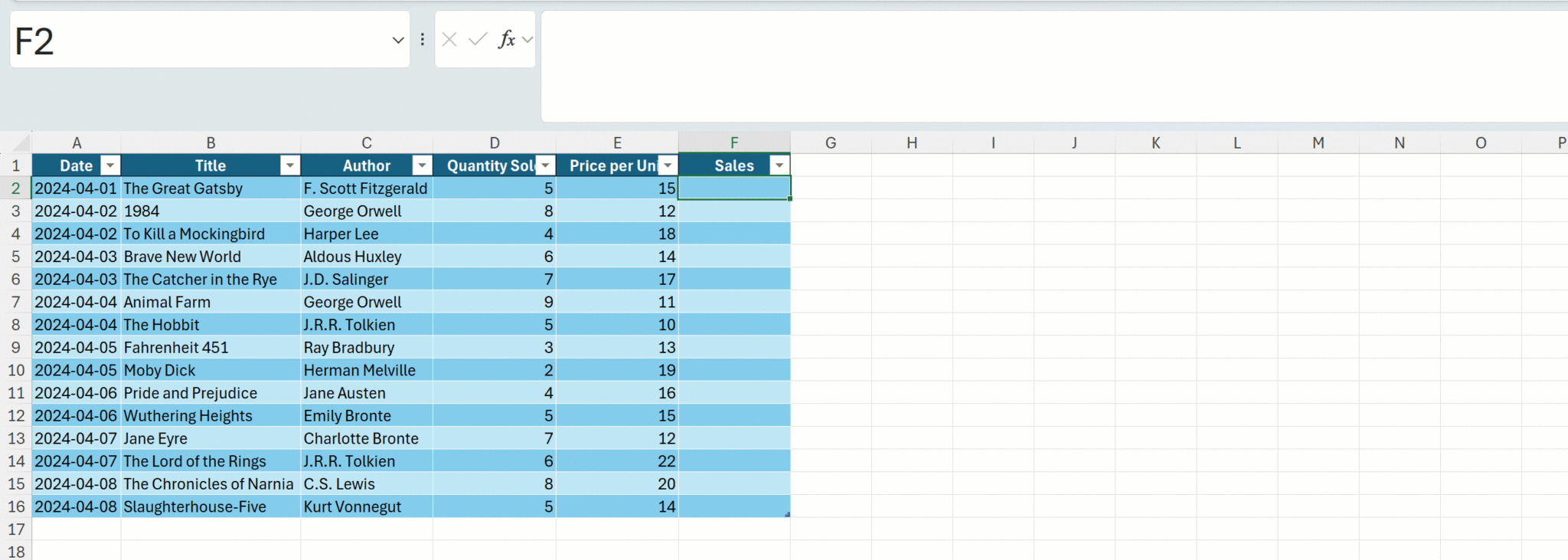The height and width of the screenshot is (560, 1568).
Task: Expand the Name Box dropdown arrow
Action: 398,40
